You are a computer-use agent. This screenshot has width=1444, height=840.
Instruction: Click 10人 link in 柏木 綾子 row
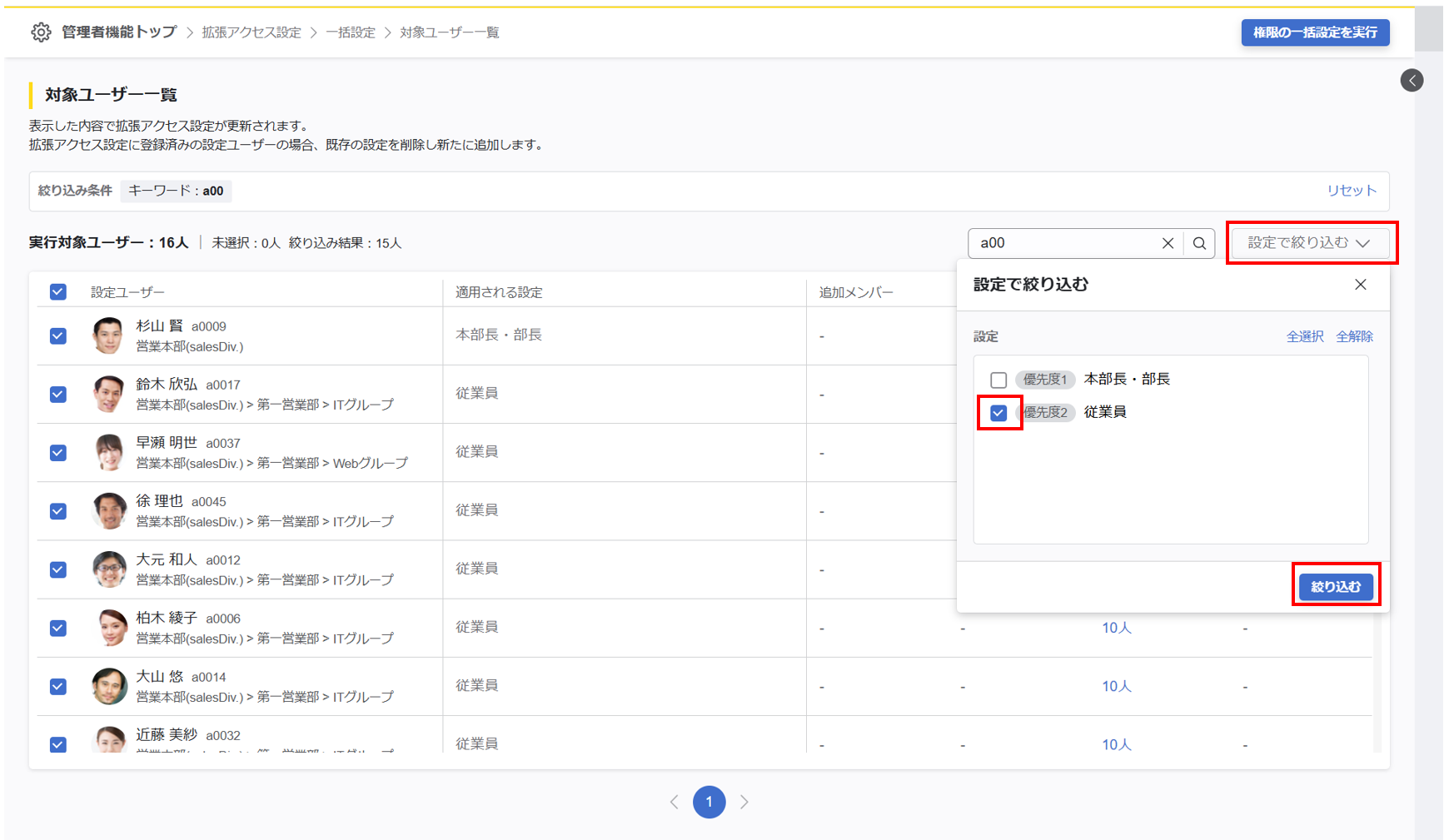click(1116, 628)
